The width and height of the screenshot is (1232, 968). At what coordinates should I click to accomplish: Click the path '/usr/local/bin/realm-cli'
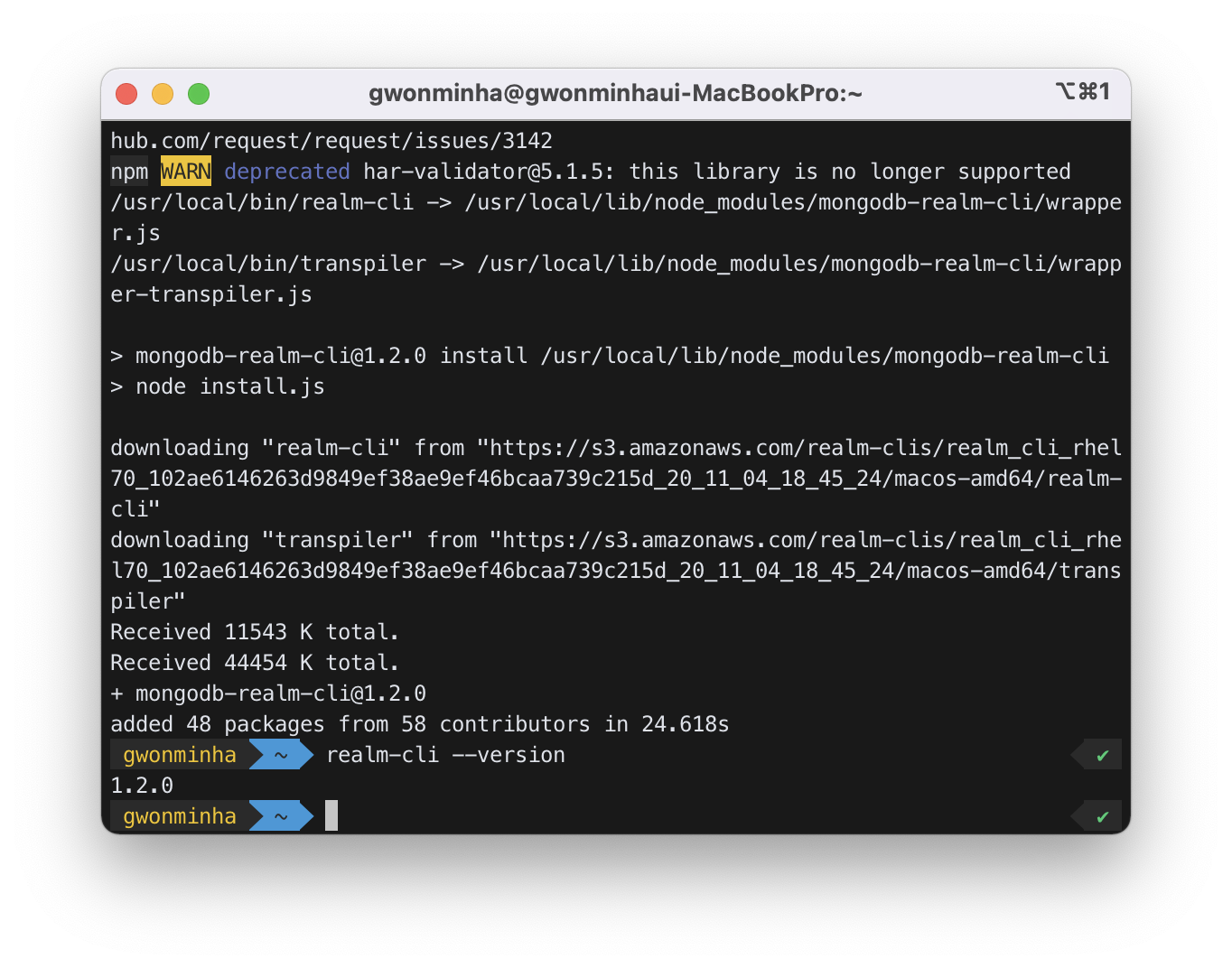tap(262, 202)
